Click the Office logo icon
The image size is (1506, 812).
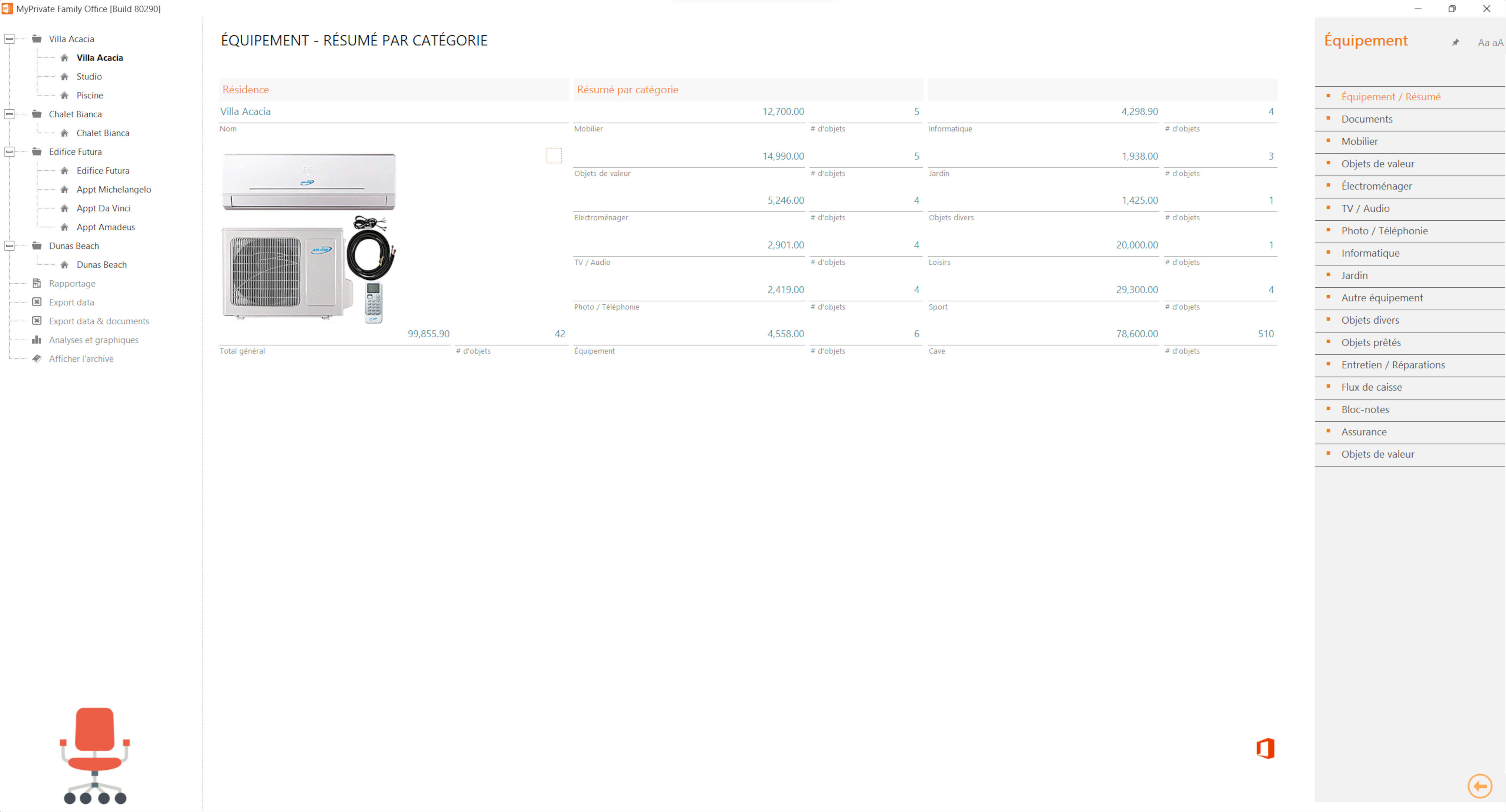(x=1265, y=748)
